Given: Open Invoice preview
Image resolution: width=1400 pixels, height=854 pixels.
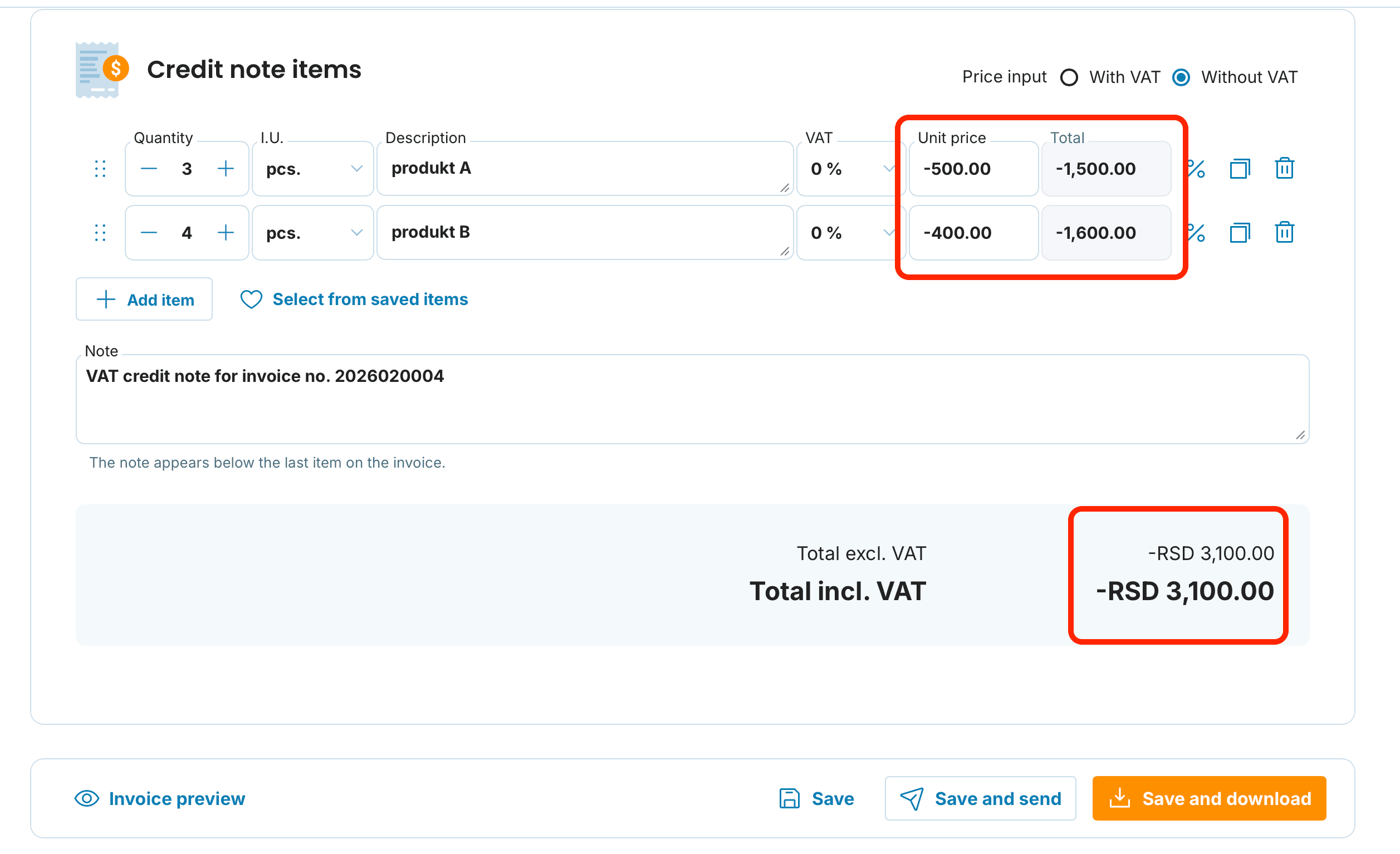Looking at the screenshot, I should pyautogui.click(x=160, y=798).
